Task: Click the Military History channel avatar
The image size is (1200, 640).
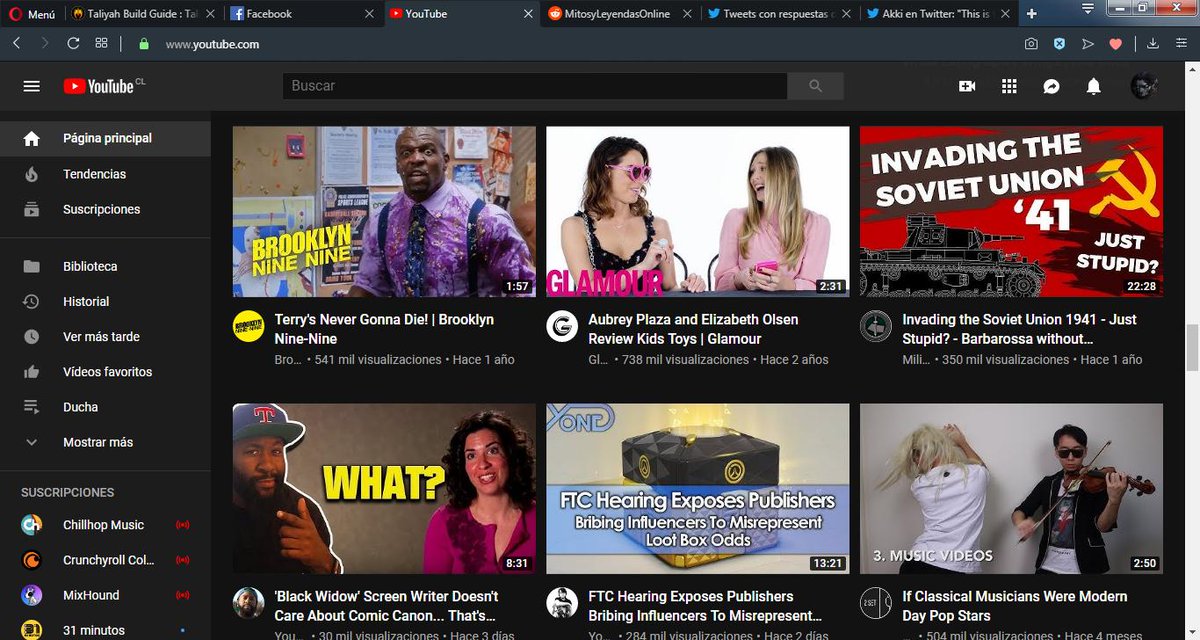Action: point(876,326)
